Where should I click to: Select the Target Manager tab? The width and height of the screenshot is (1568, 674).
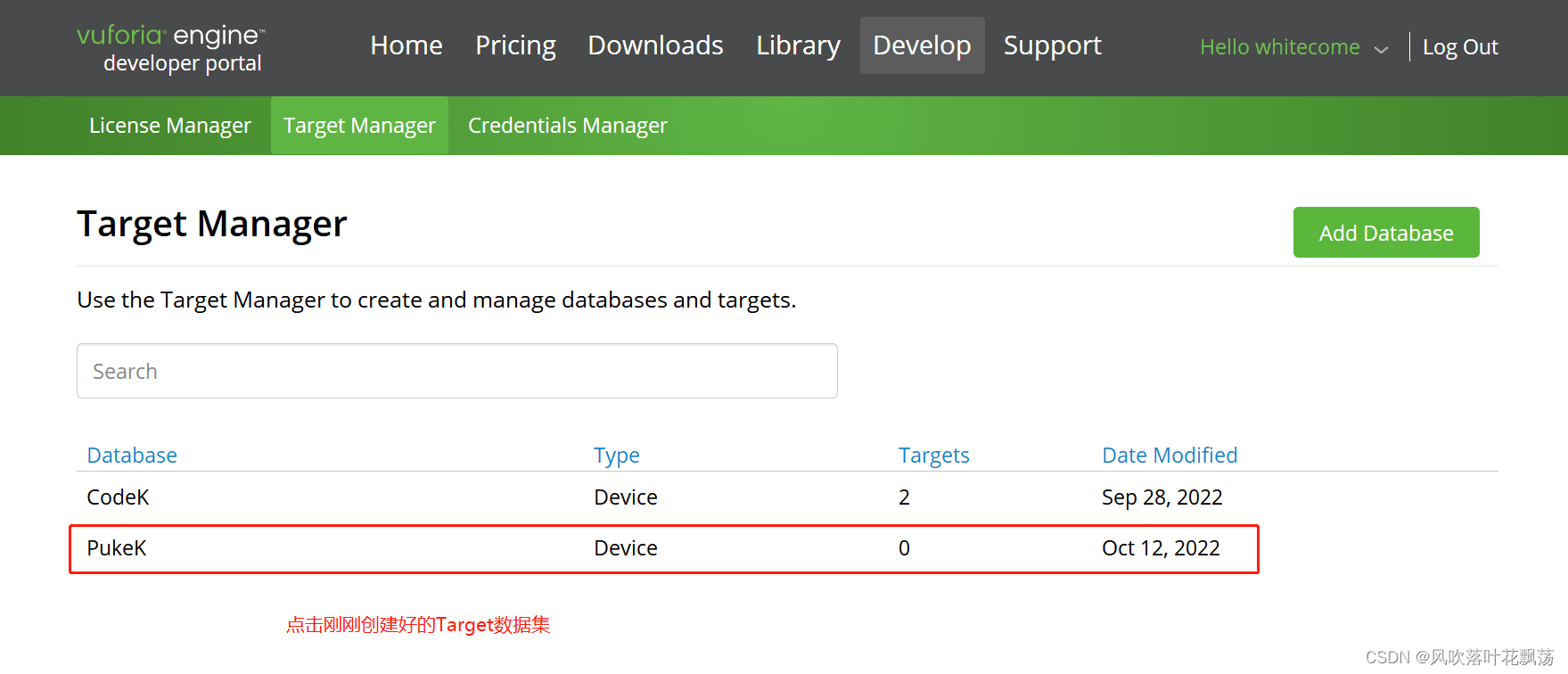point(359,126)
